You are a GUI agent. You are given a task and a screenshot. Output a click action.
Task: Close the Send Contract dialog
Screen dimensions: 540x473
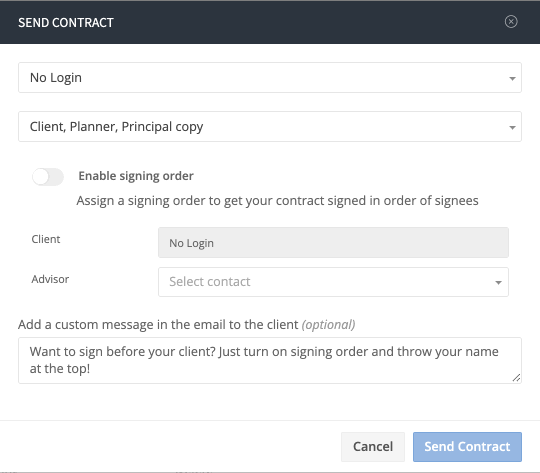511,22
